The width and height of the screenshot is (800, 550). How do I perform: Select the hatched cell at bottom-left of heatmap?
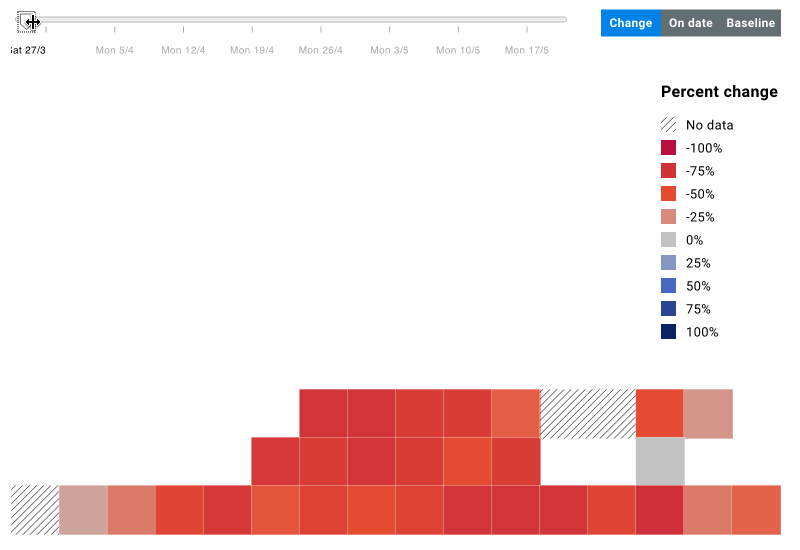tap(35, 510)
